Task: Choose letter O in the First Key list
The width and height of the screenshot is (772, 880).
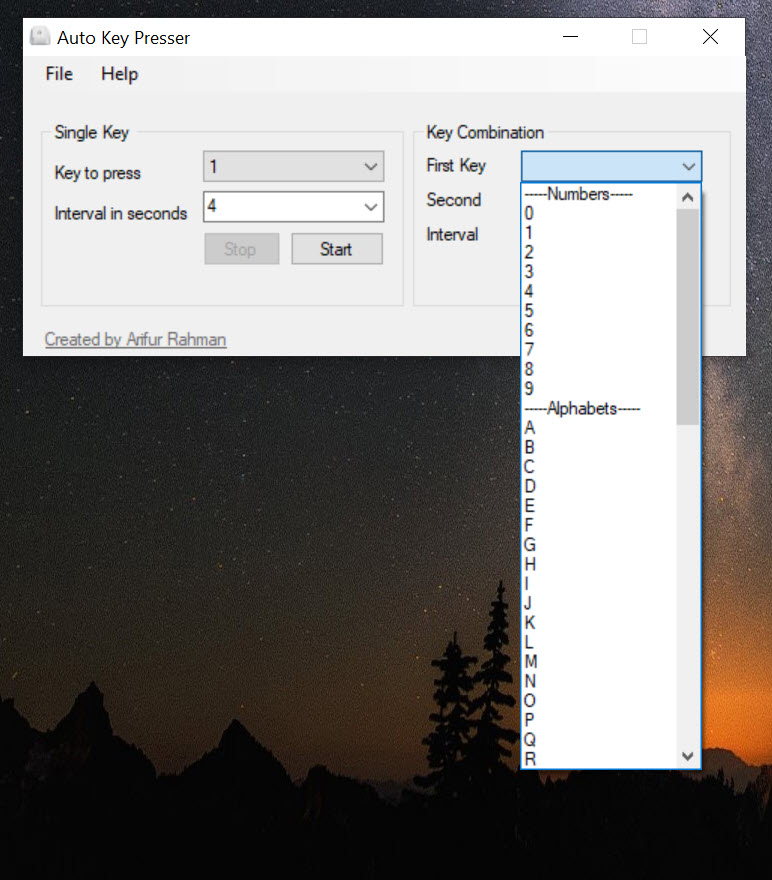Action: point(599,700)
